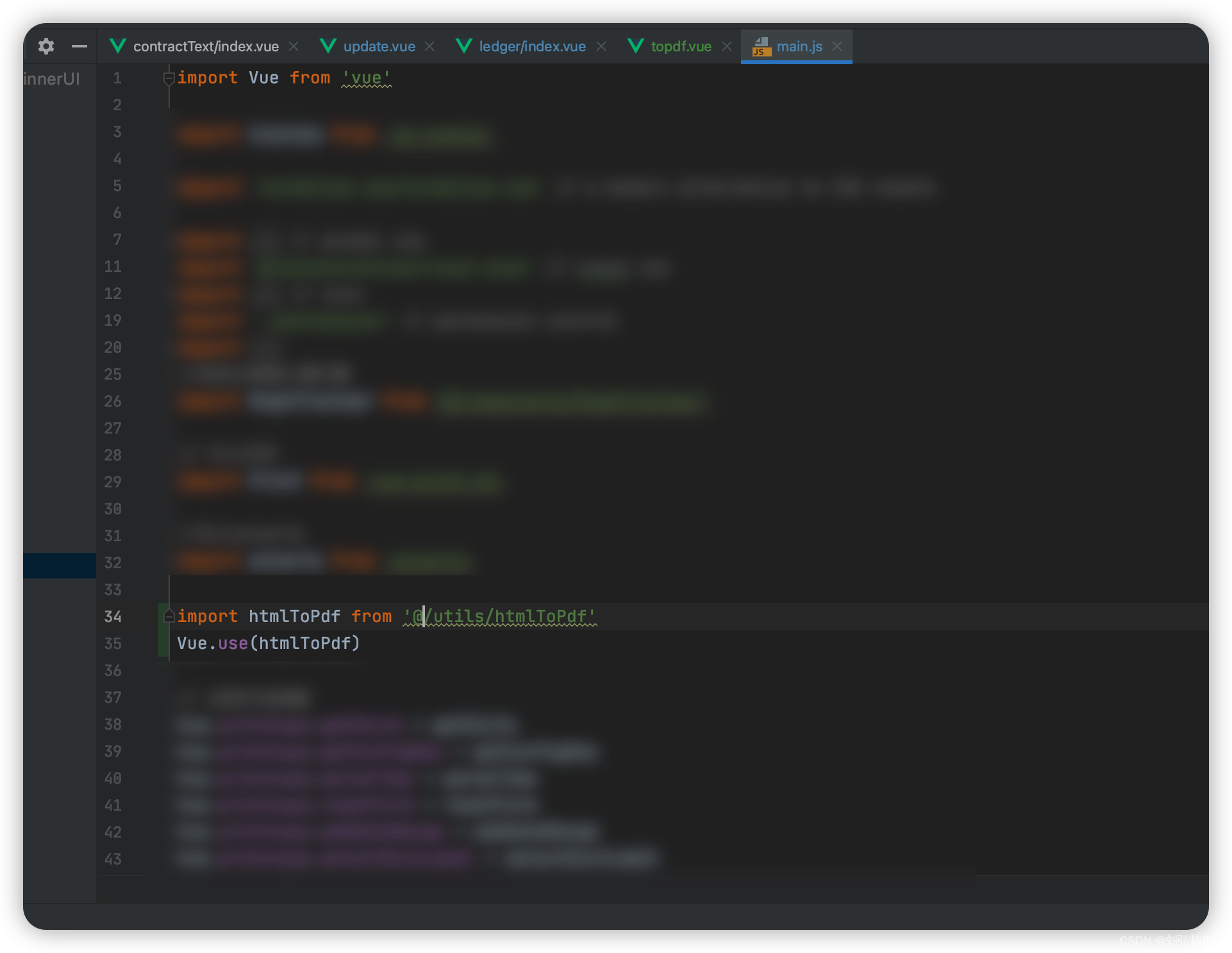Viewport: 1232px width, 953px height.
Task: Collapse the import fold marker at line 1
Action: click(x=169, y=78)
